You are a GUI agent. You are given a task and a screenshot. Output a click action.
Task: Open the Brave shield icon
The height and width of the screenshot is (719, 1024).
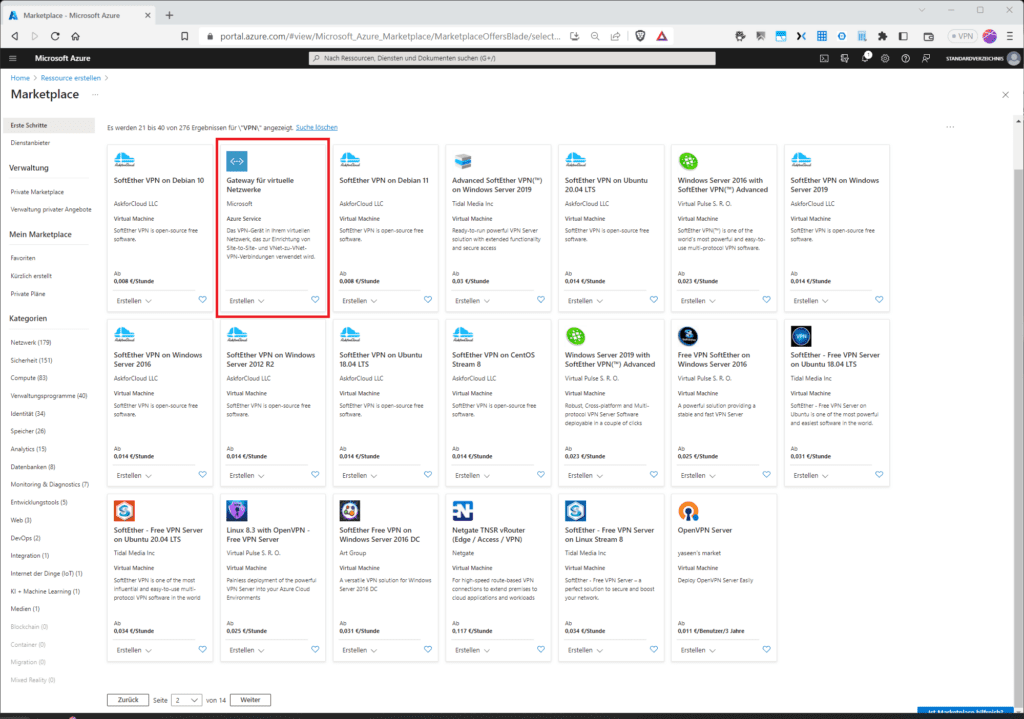click(640, 36)
